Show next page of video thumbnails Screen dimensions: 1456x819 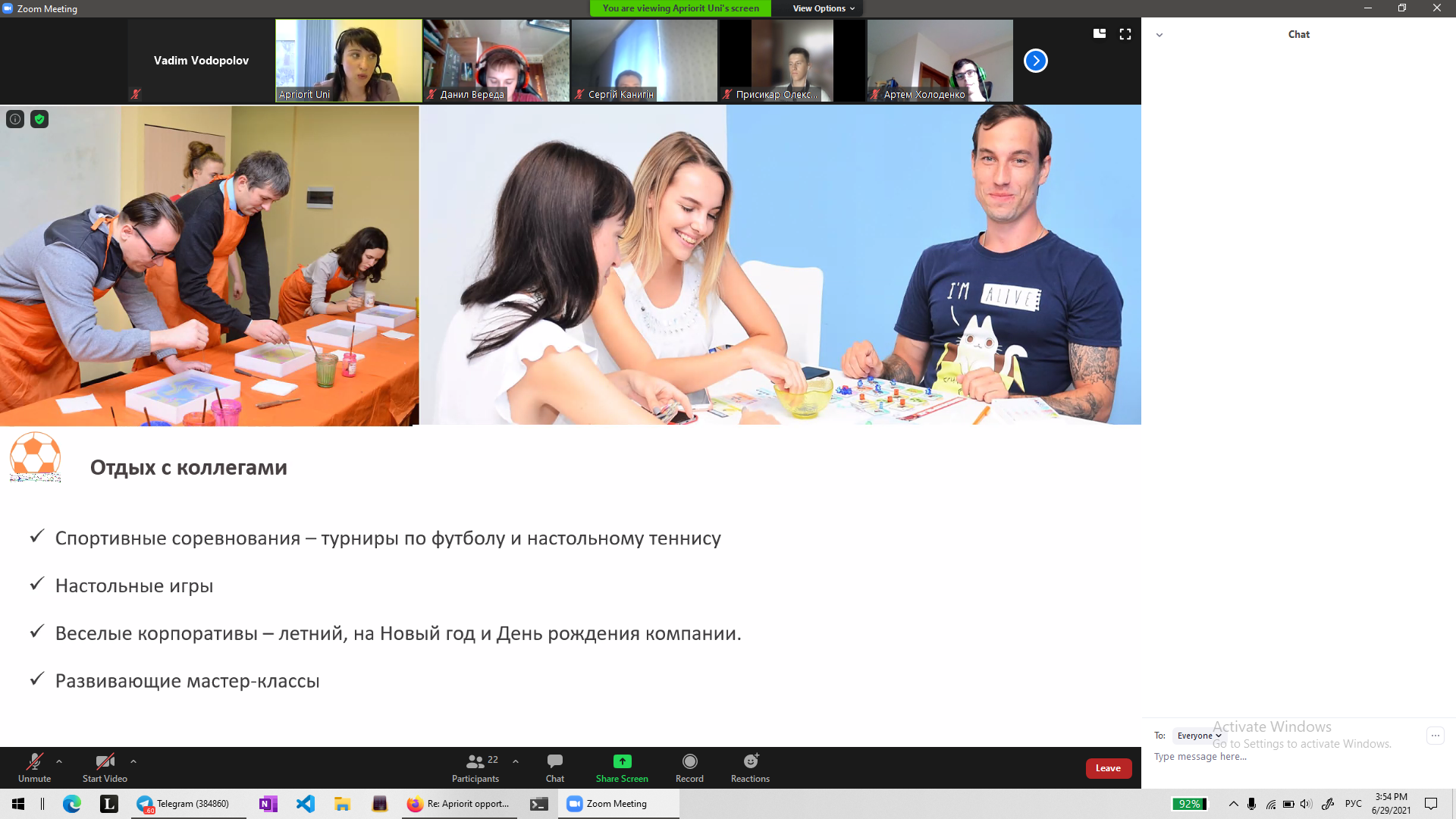(x=1035, y=61)
